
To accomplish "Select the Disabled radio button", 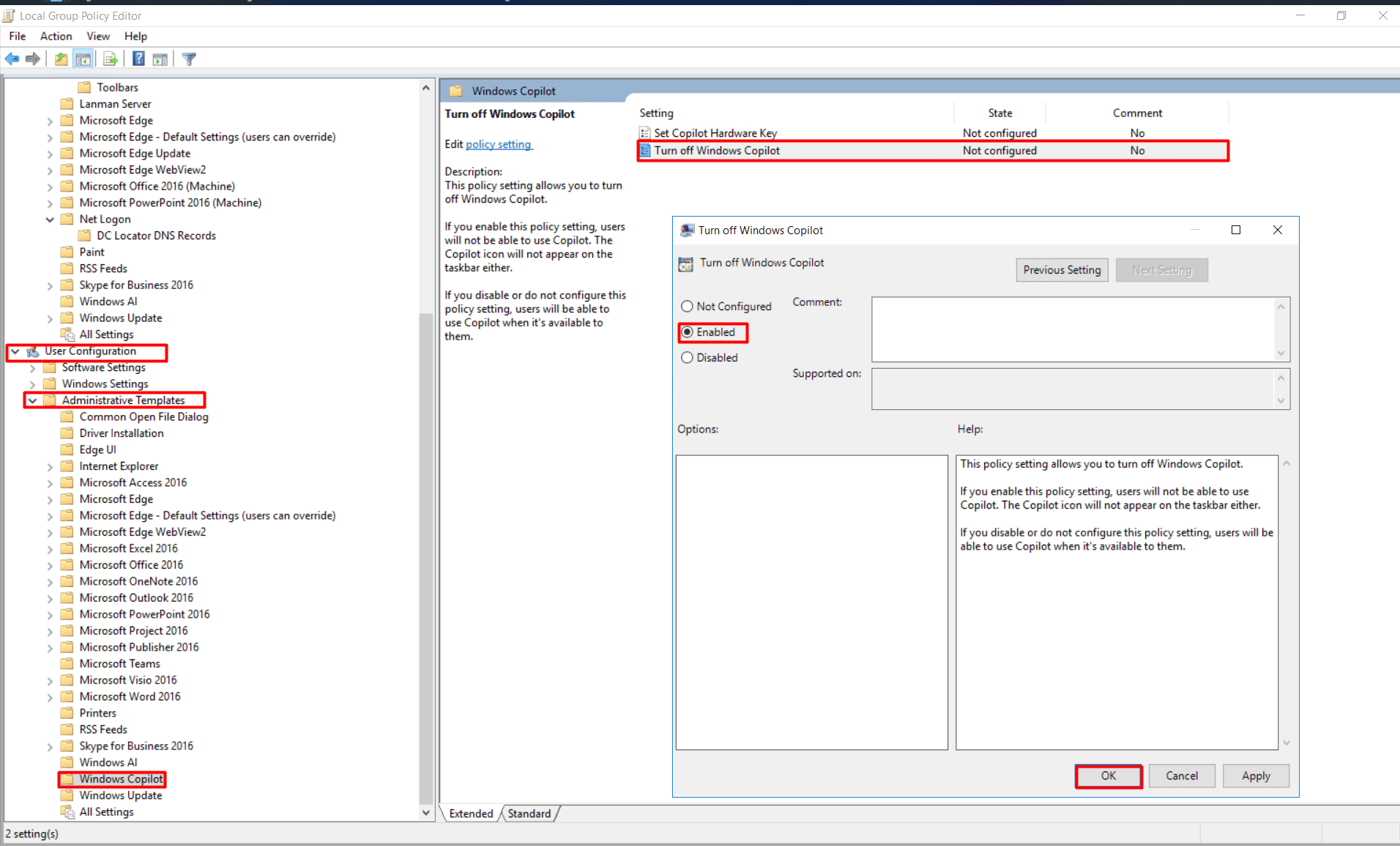I will click(688, 357).
